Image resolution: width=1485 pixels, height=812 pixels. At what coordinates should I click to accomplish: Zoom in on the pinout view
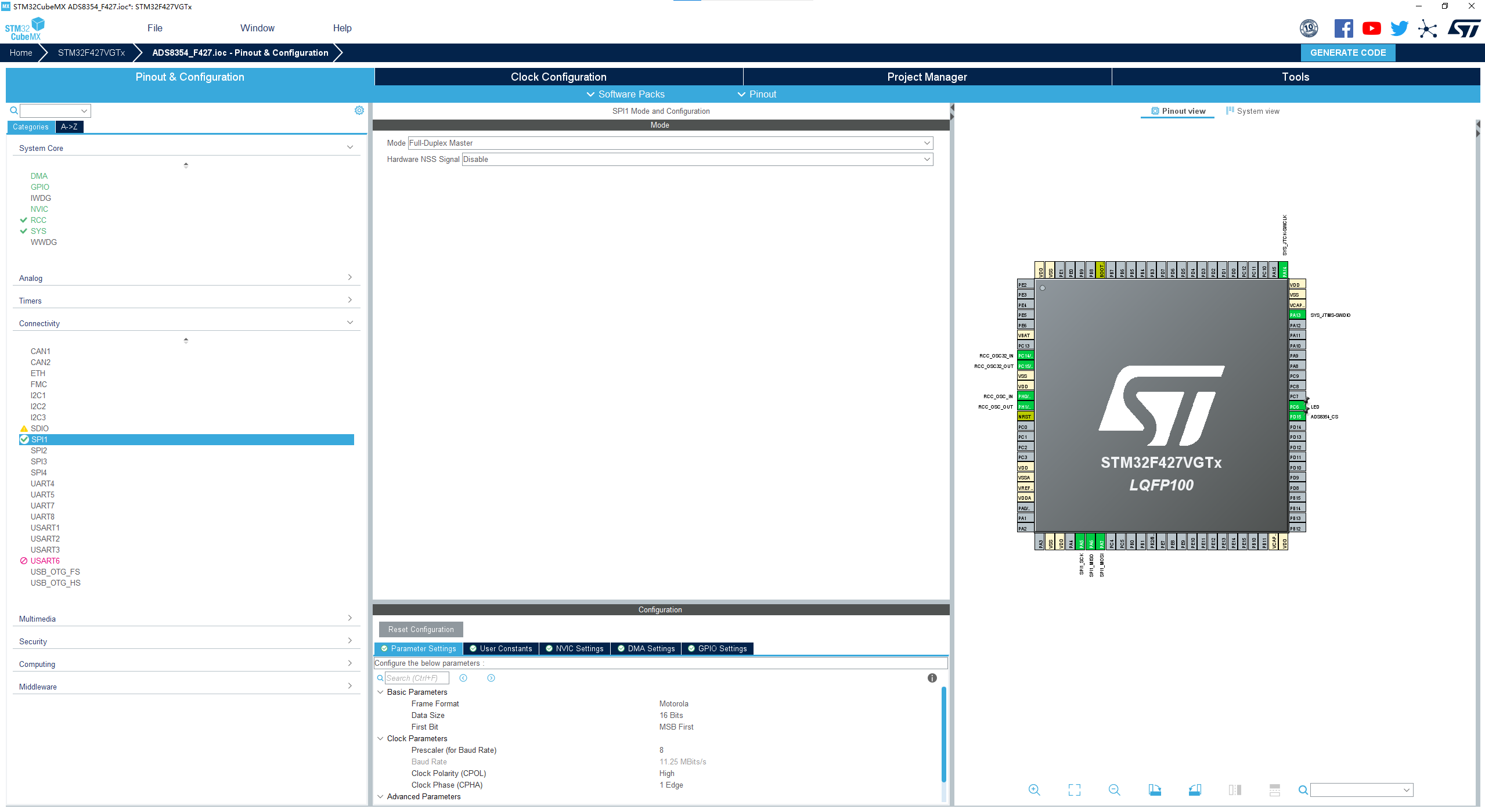(1034, 790)
